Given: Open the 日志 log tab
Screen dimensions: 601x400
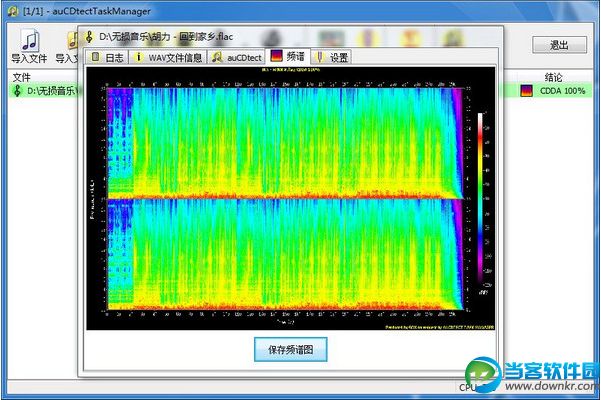Looking at the screenshot, I should click(x=106, y=58).
